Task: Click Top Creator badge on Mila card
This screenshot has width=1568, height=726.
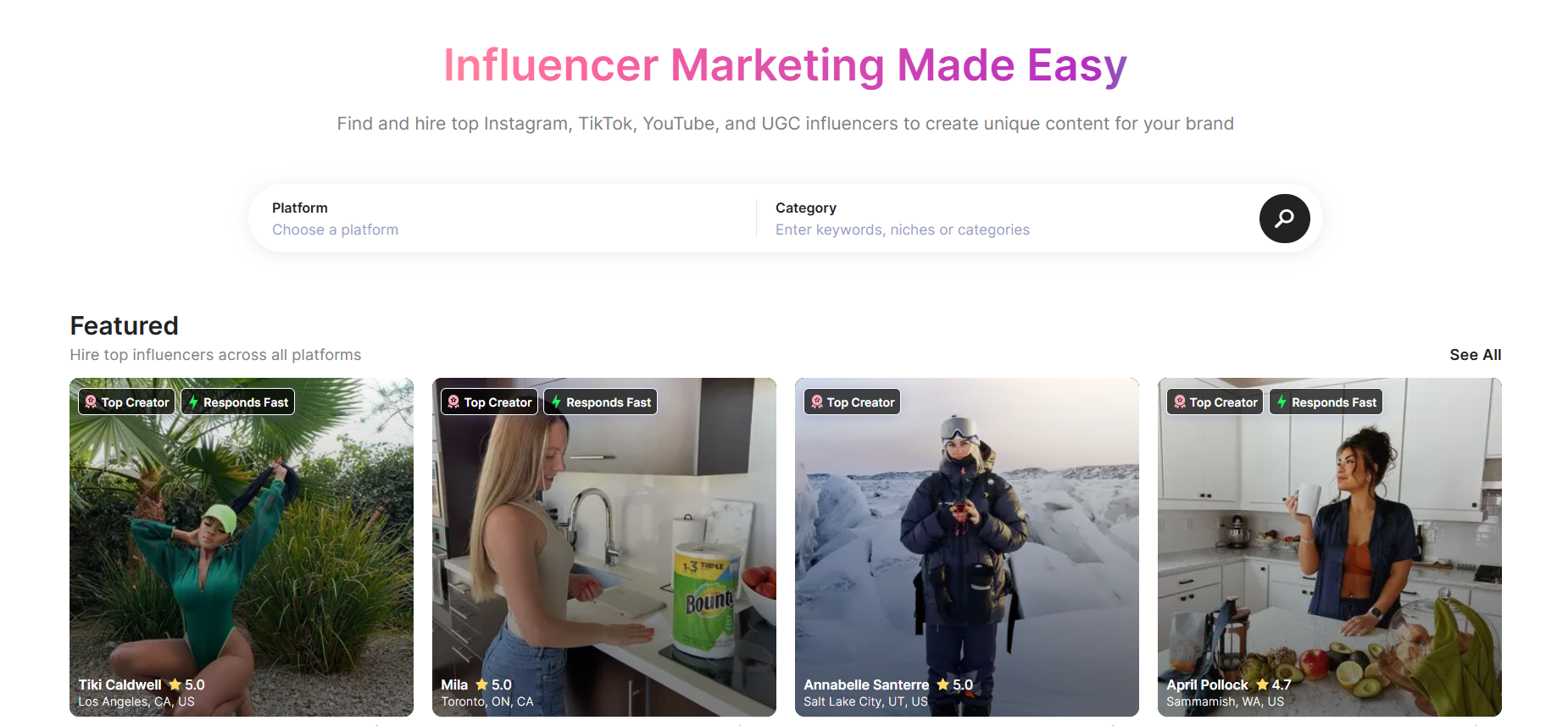Action: pos(490,402)
